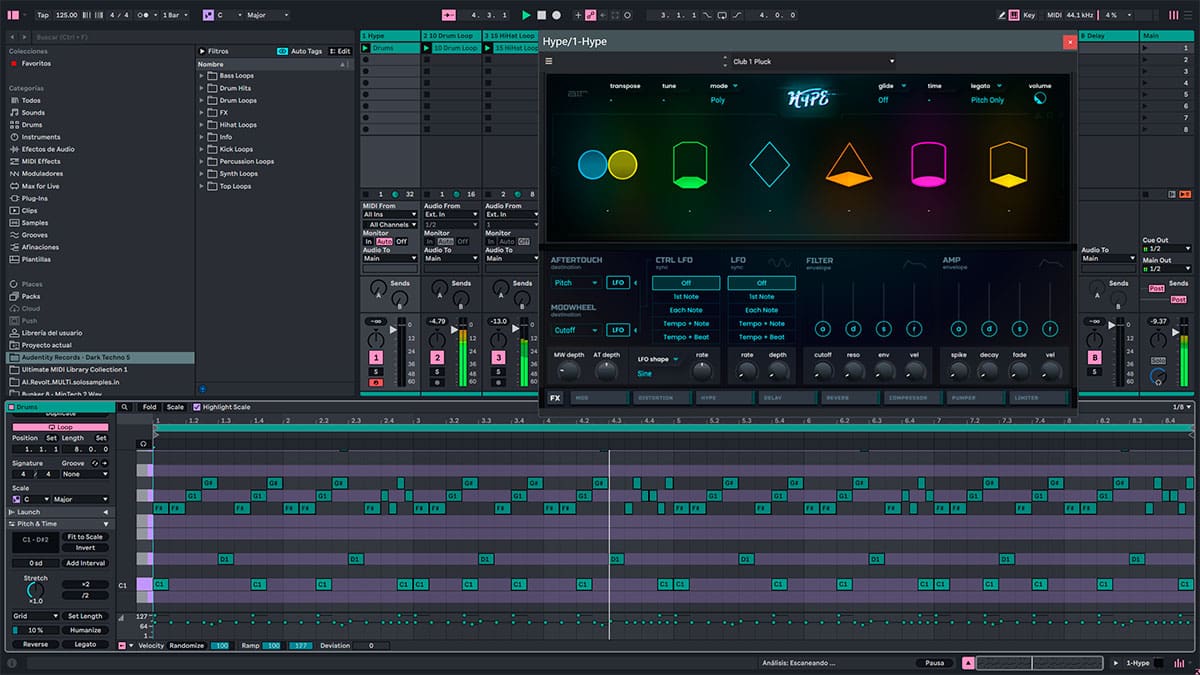Viewport: 1200px width, 675px height.
Task: Select the orange pyramid shape in Hype
Action: pyautogui.click(x=848, y=165)
